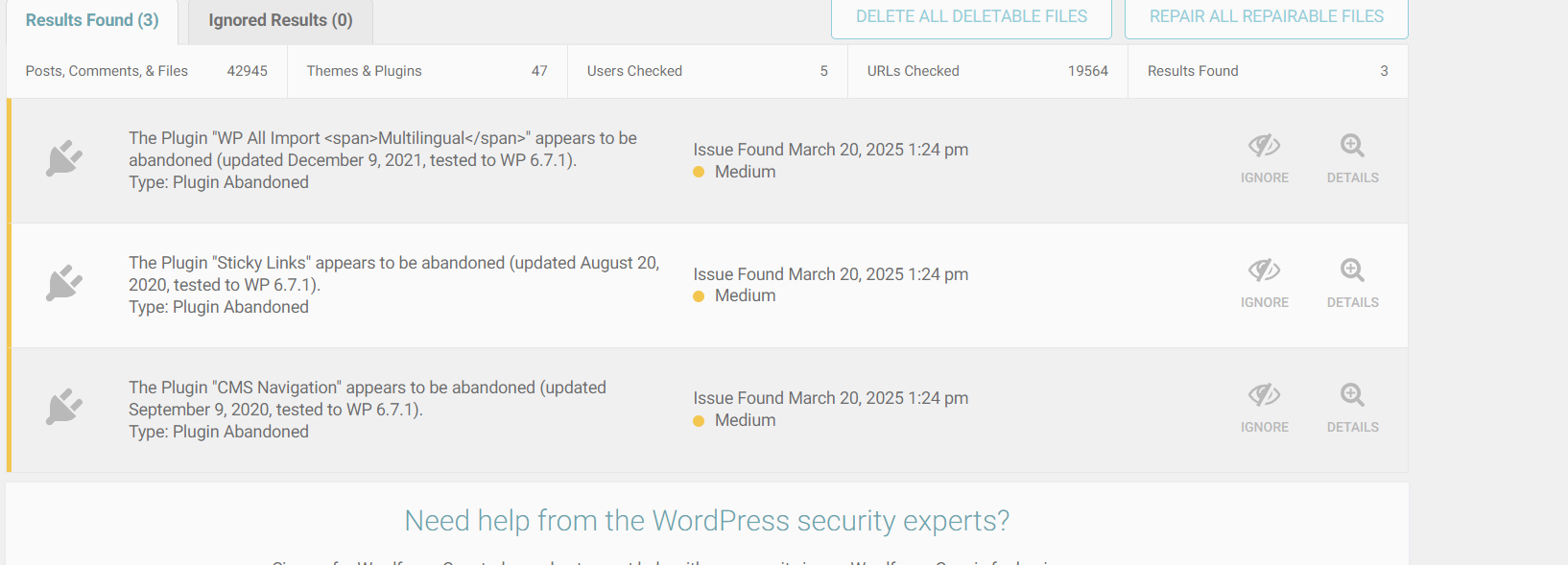Click the plug icon for WP All Import Multilingual
Viewport: 1568px width, 565px height.
point(64,159)
